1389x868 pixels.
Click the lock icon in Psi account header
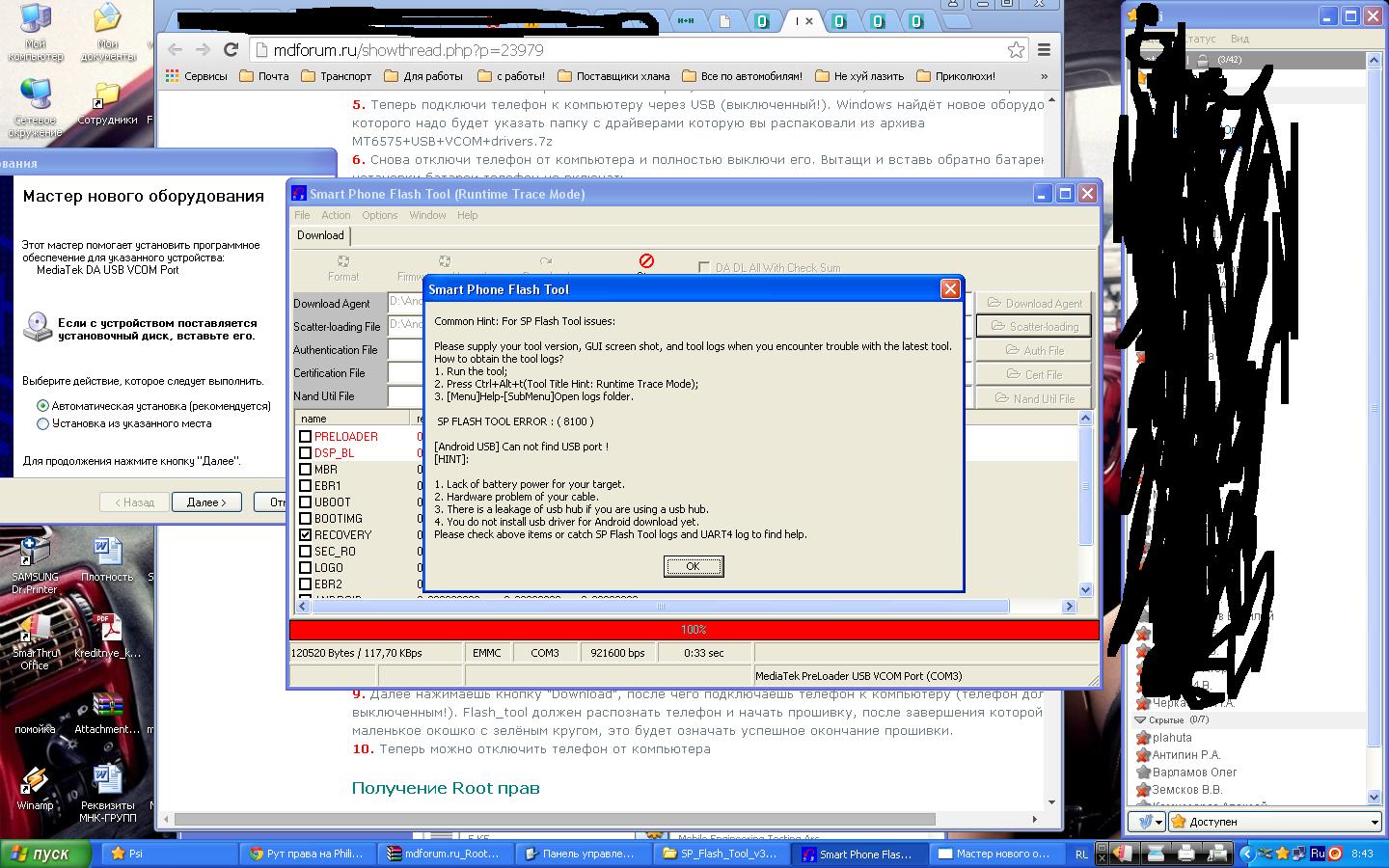click(1202, 60)
